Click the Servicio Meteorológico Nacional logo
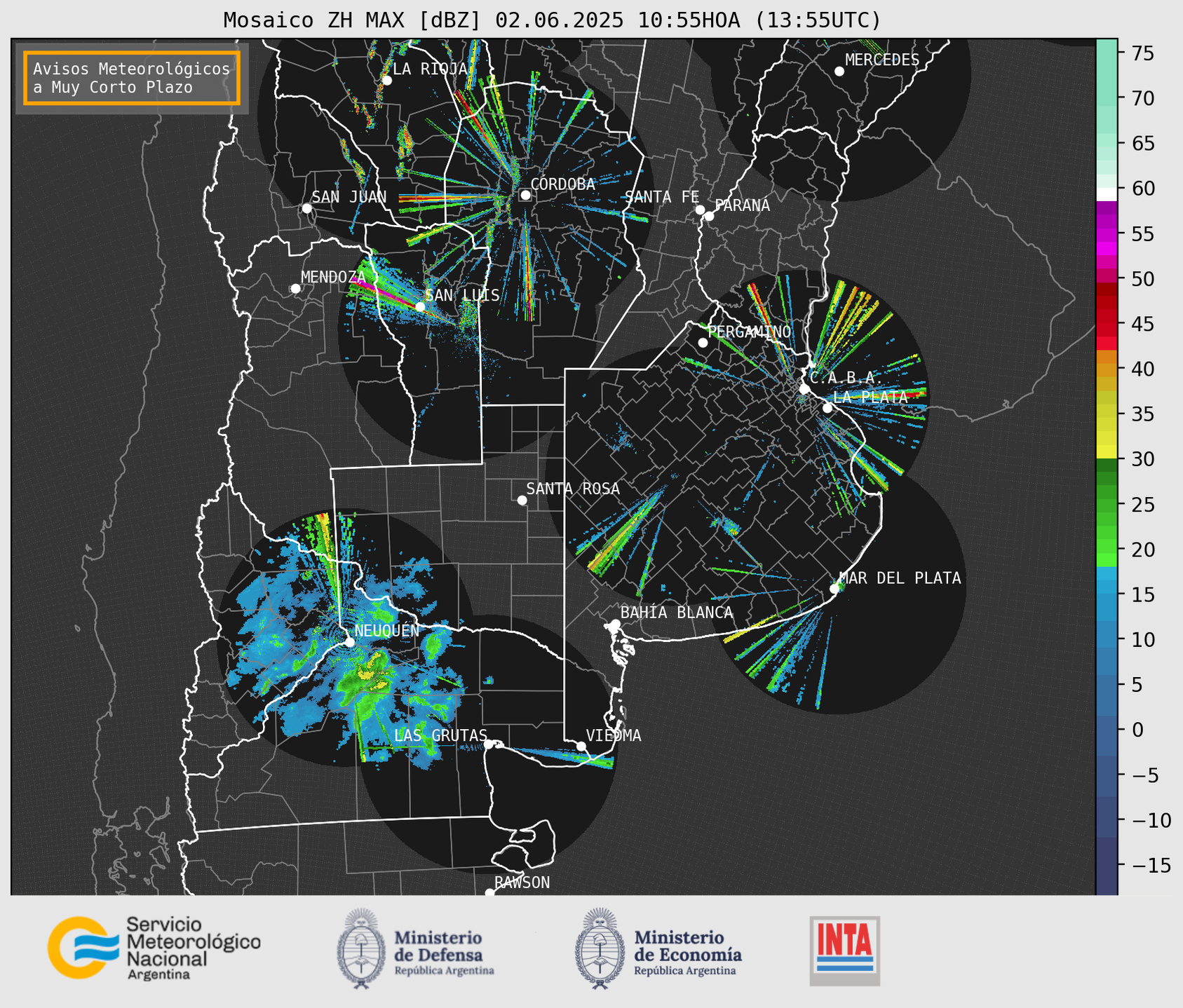Image resolution: width=1183 pixels, height=1008 pixels. coord(154,948)
